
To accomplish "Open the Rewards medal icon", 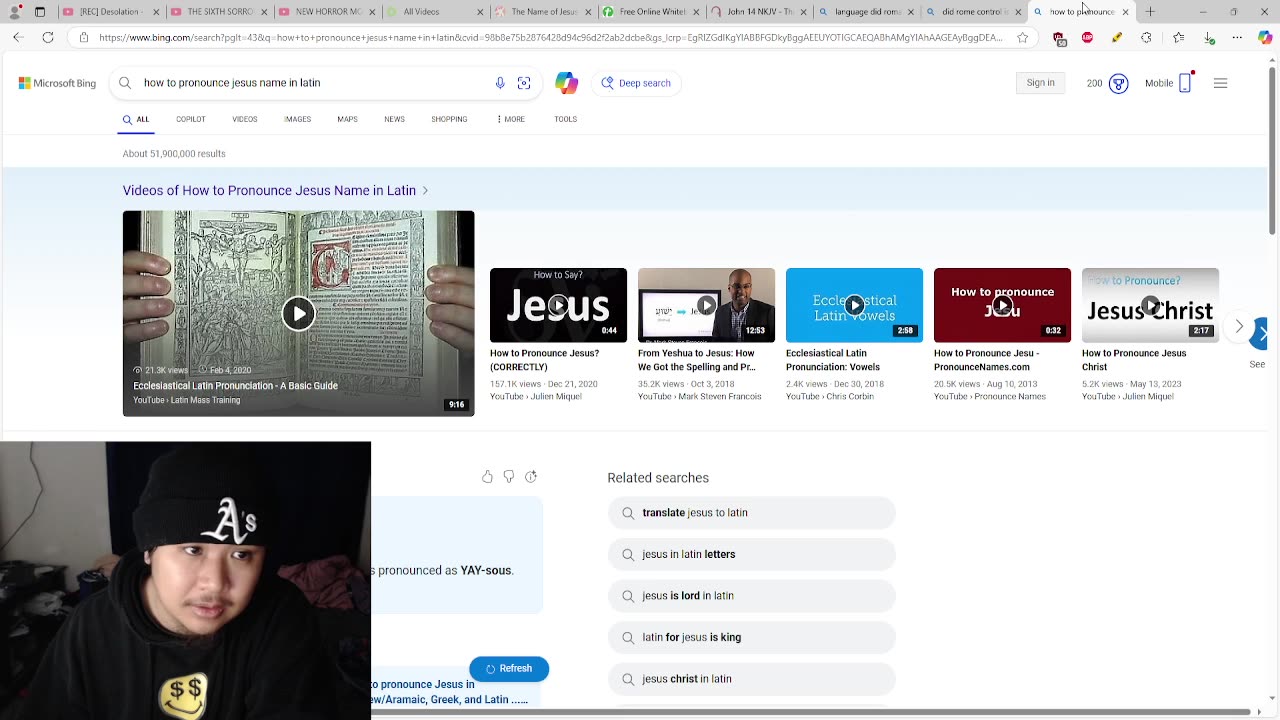I will tap(1119, 83).
